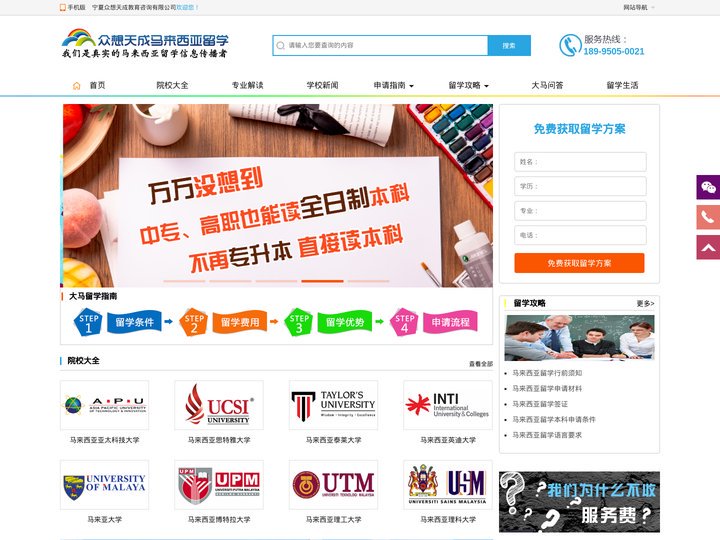This screenshot has width=720, height=540.
Task: Open STEP 1 留学条件 guide
Action: coord(118,322)
